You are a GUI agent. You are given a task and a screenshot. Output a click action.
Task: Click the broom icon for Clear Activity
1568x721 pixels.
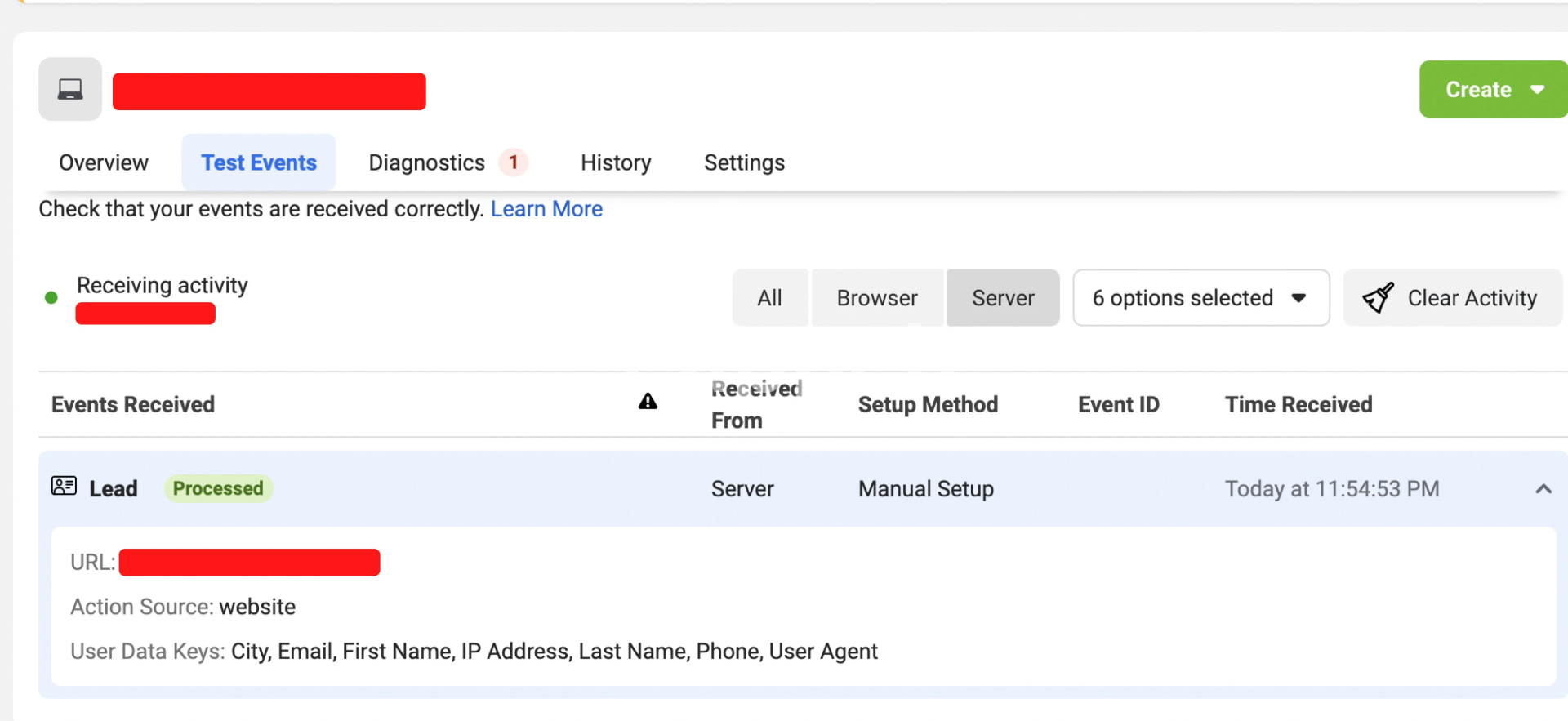pos(1378,298)
